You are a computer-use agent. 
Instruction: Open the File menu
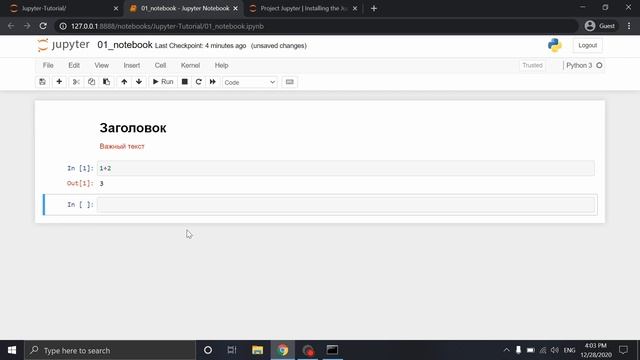[48, 65]
